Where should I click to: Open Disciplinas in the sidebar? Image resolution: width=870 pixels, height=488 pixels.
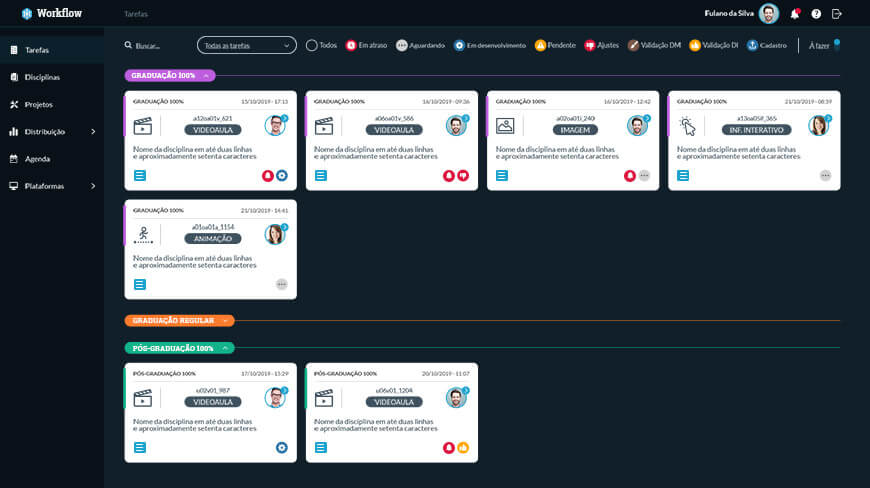(42, 77)
